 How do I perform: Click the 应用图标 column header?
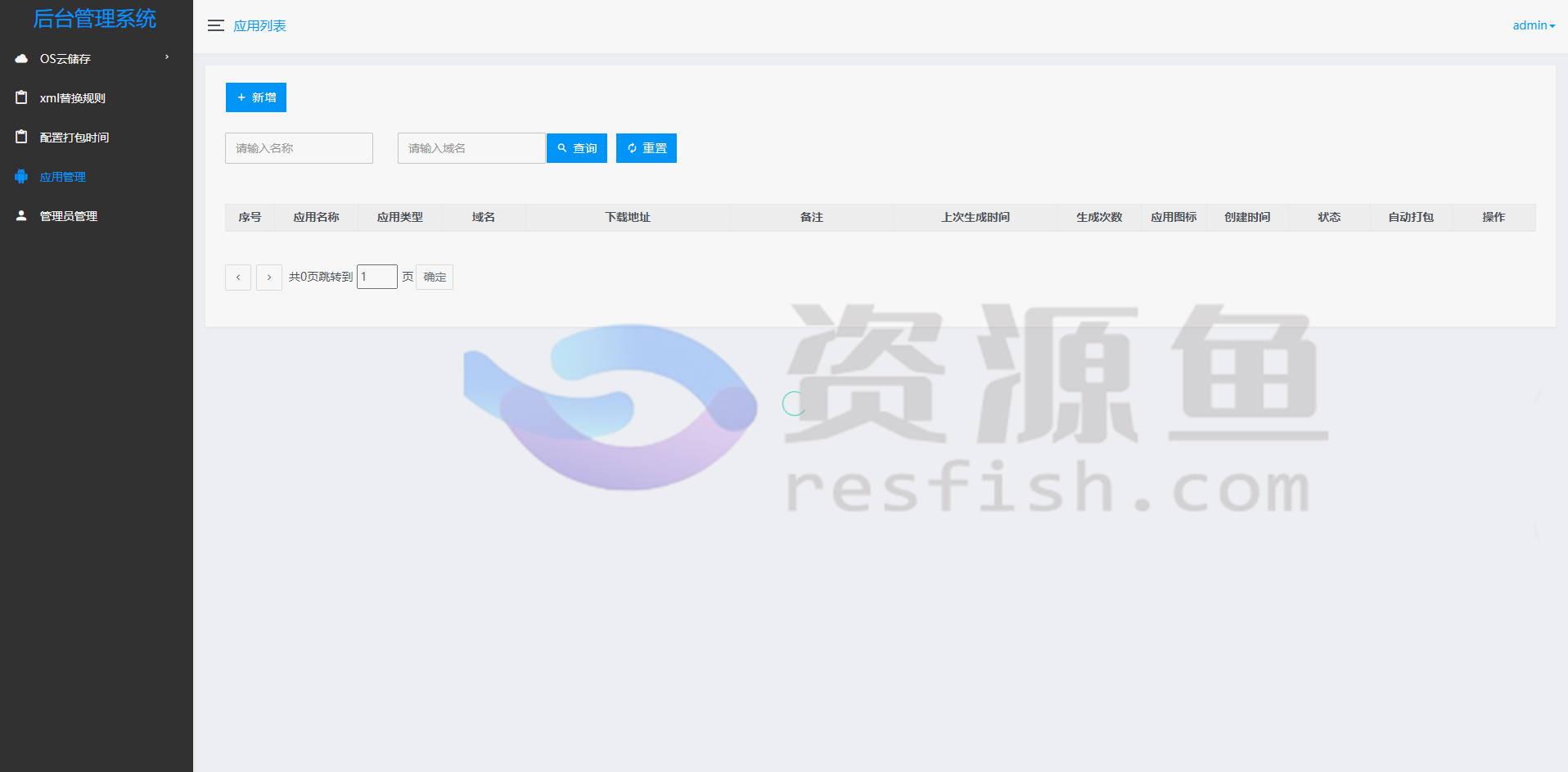click(1174, 217)
